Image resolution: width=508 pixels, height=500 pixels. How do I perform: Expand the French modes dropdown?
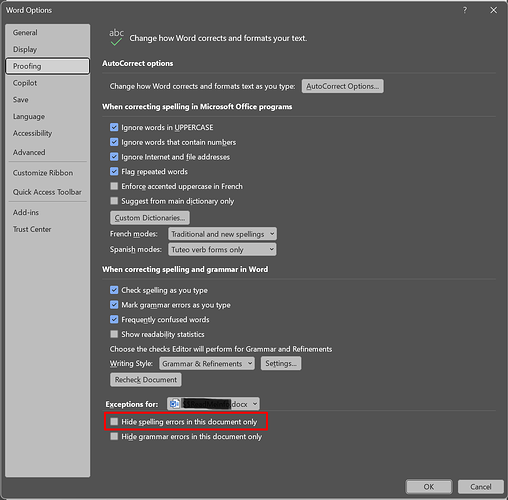[222, 234]
